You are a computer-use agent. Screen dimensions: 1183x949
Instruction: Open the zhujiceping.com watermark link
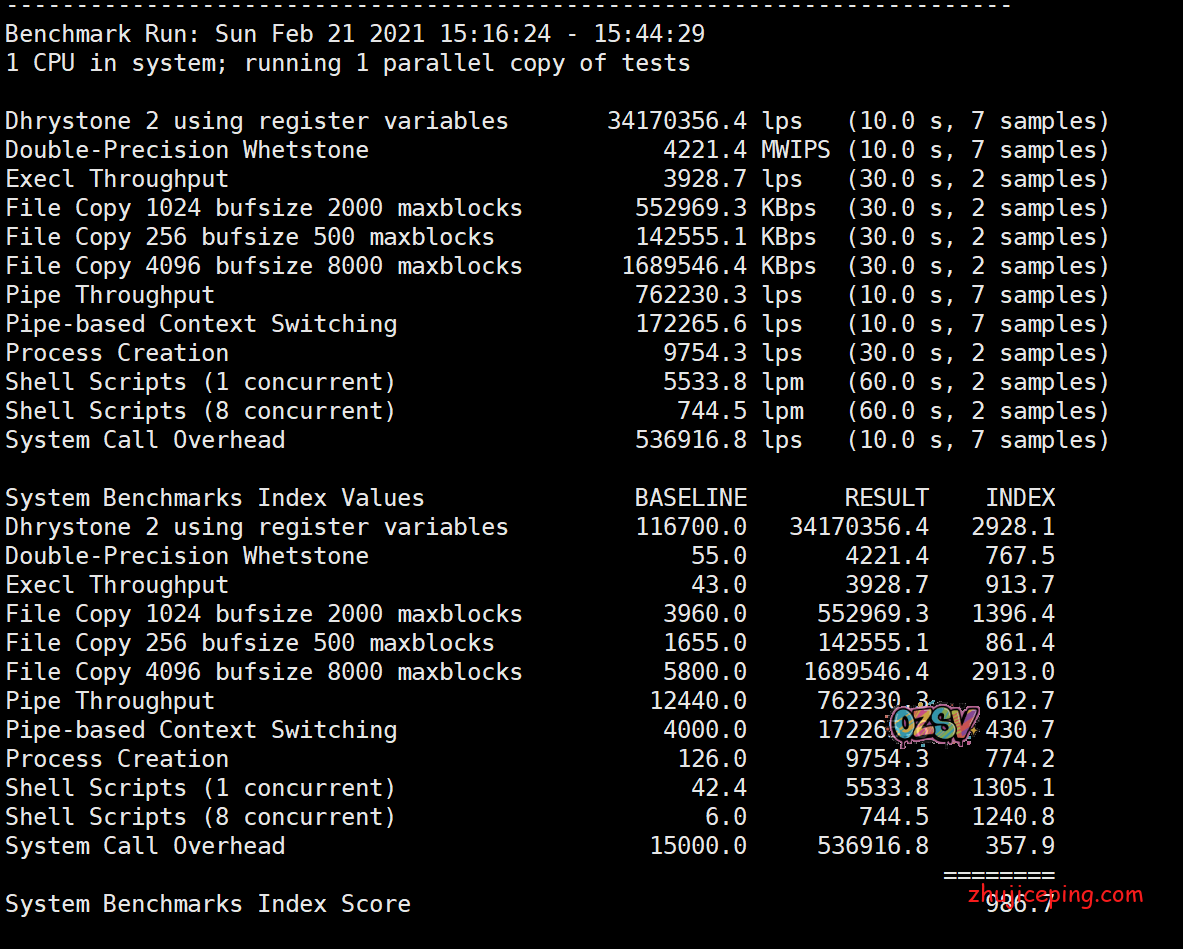pos(1055,894)
